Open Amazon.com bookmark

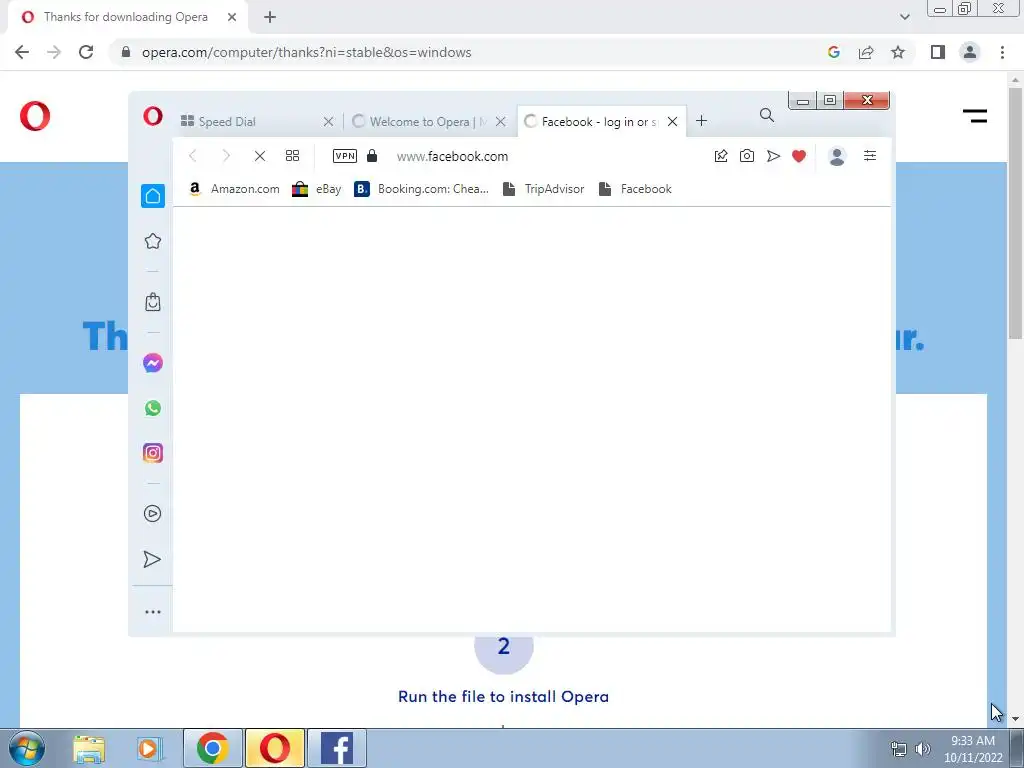tap(234, 189)
